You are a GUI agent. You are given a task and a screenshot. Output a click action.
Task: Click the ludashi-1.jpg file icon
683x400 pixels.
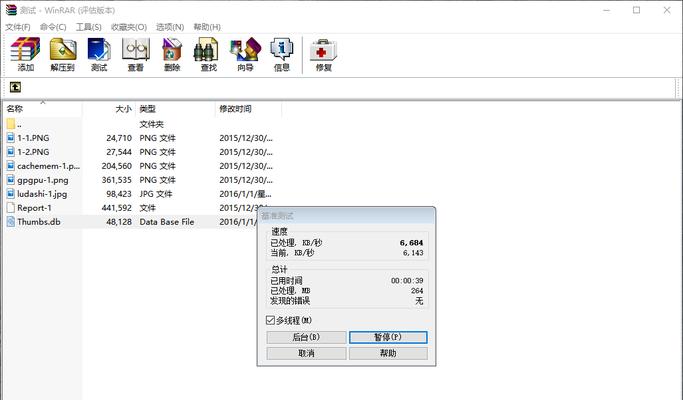click(x=11, y=193)
